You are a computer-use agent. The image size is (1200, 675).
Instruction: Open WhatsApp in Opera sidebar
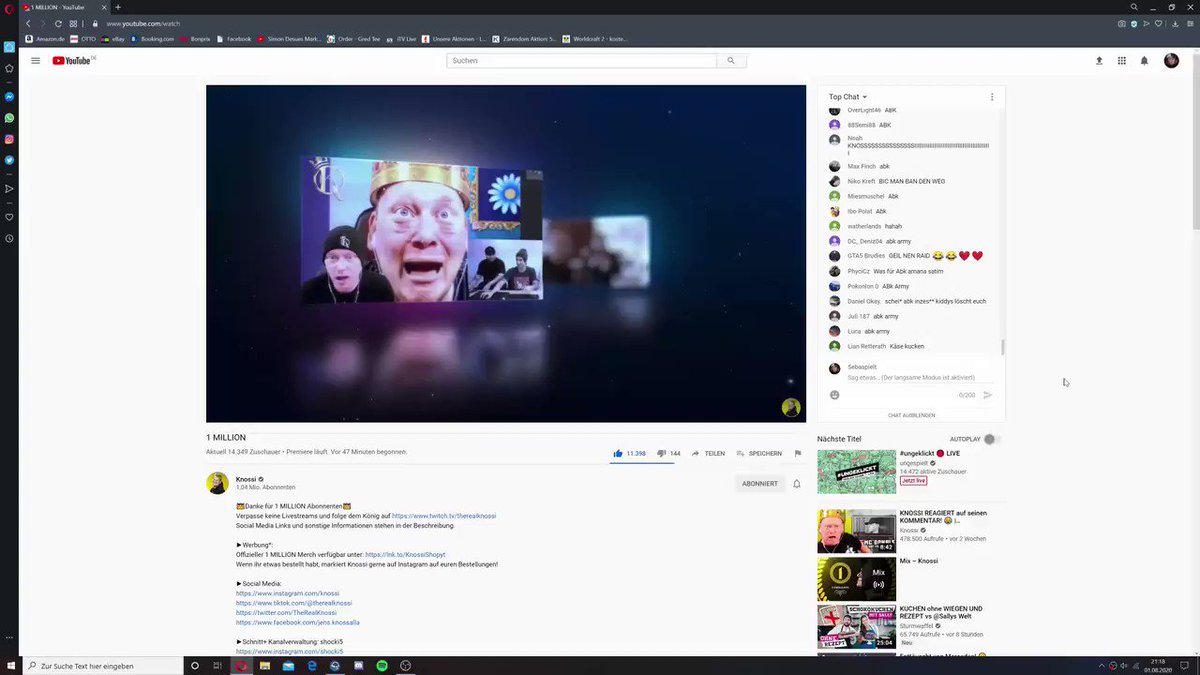pos(9,118)
